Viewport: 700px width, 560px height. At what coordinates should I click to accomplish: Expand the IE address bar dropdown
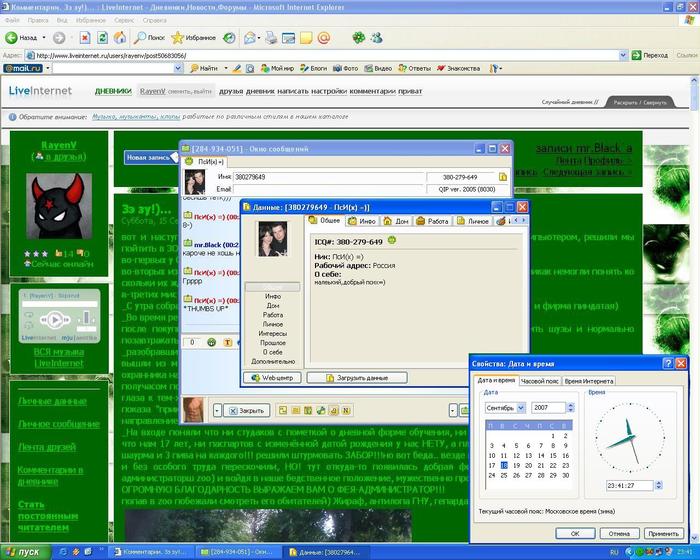tap(623, 55)
